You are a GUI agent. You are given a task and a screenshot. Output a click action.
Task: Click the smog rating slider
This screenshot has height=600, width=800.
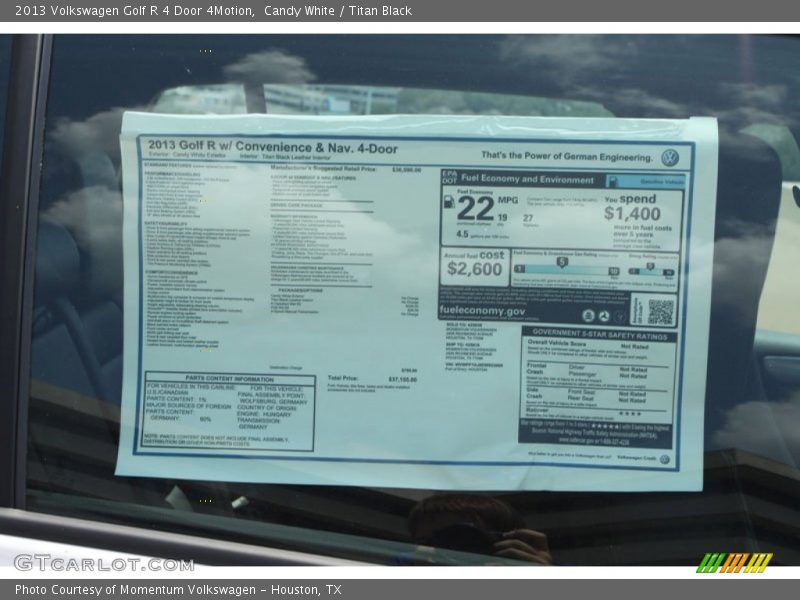[652, 271]
